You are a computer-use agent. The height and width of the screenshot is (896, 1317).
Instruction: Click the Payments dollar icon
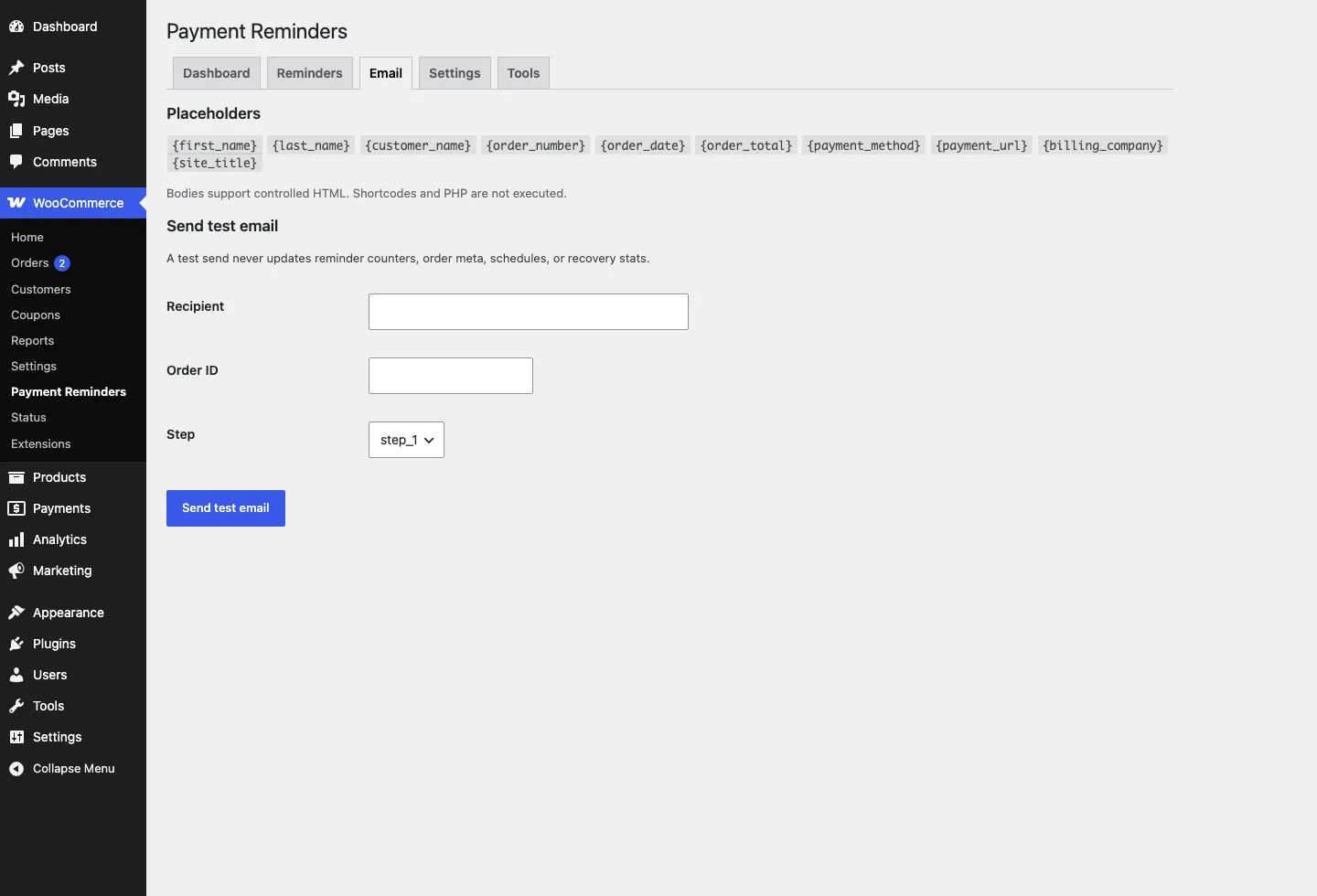pos(16,508)
